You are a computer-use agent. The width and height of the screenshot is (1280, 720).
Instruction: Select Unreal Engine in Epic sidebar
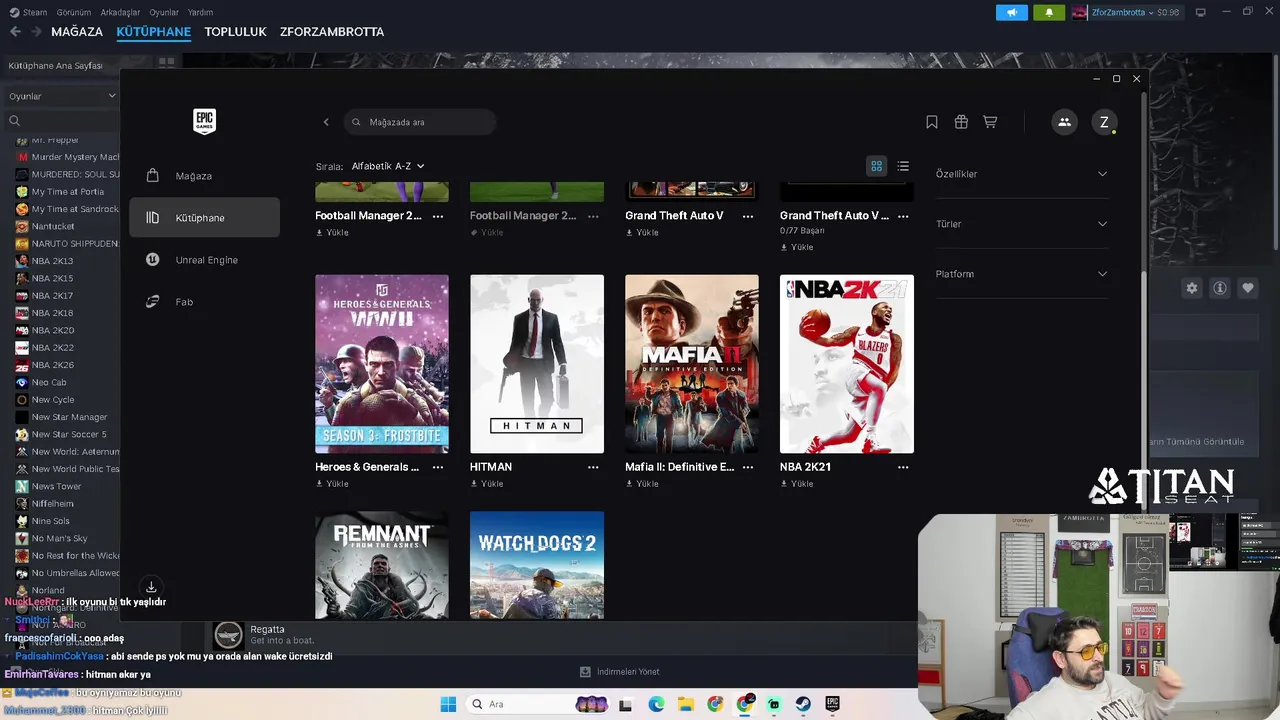[x=204, y=260]
